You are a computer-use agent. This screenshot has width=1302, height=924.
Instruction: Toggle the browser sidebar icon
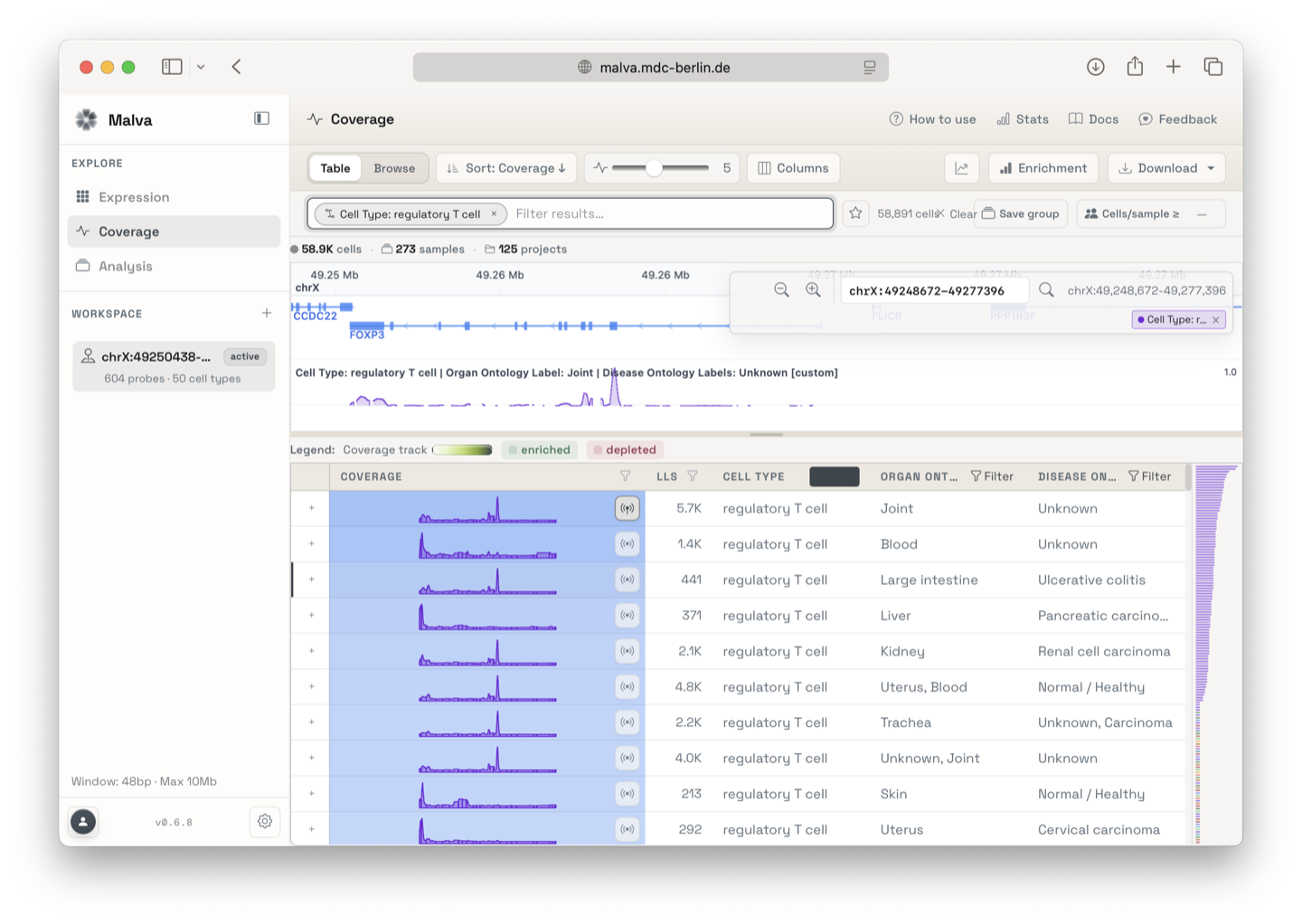tap(172, 66)
